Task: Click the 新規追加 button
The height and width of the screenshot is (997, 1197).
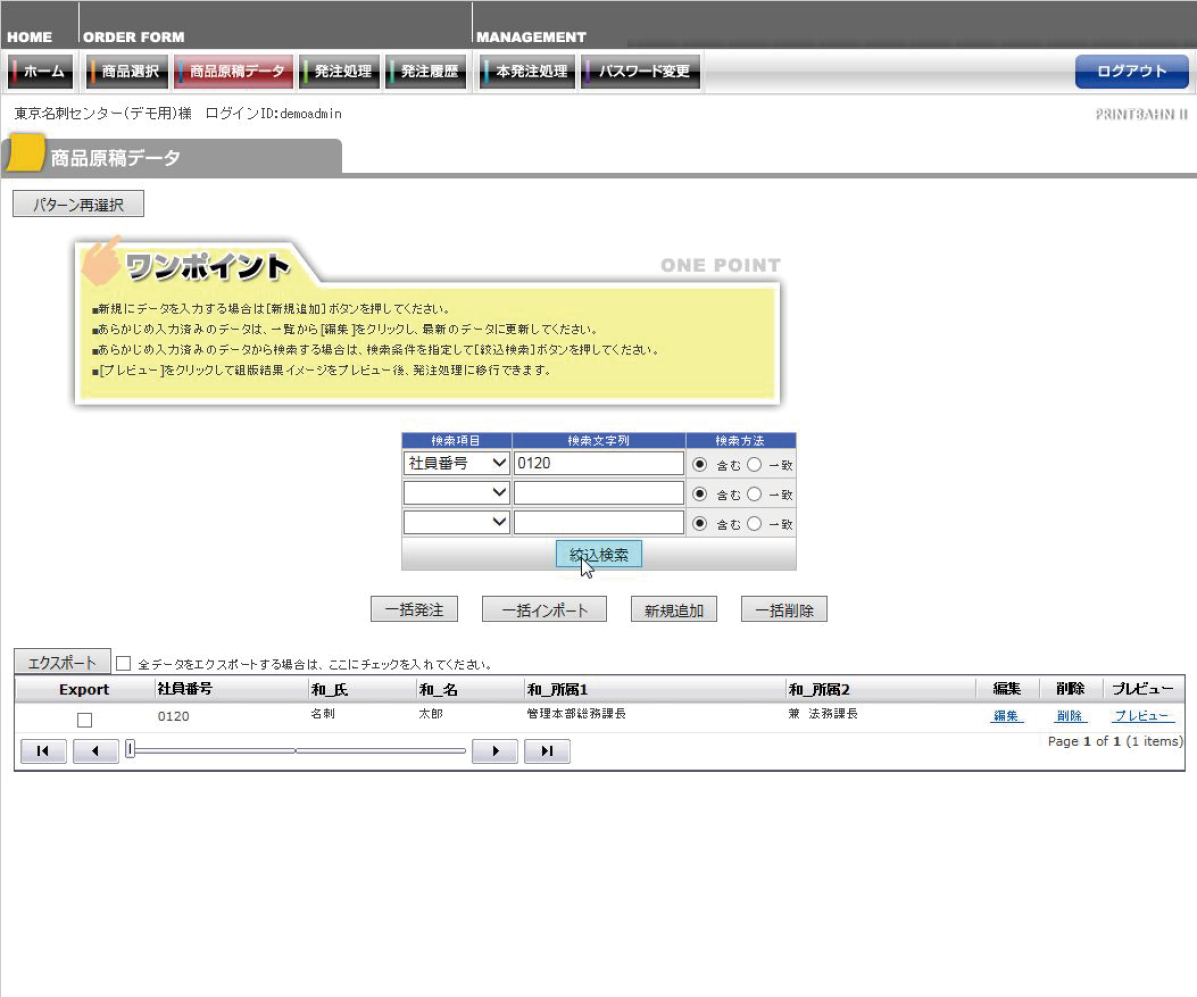Action: 674,610
